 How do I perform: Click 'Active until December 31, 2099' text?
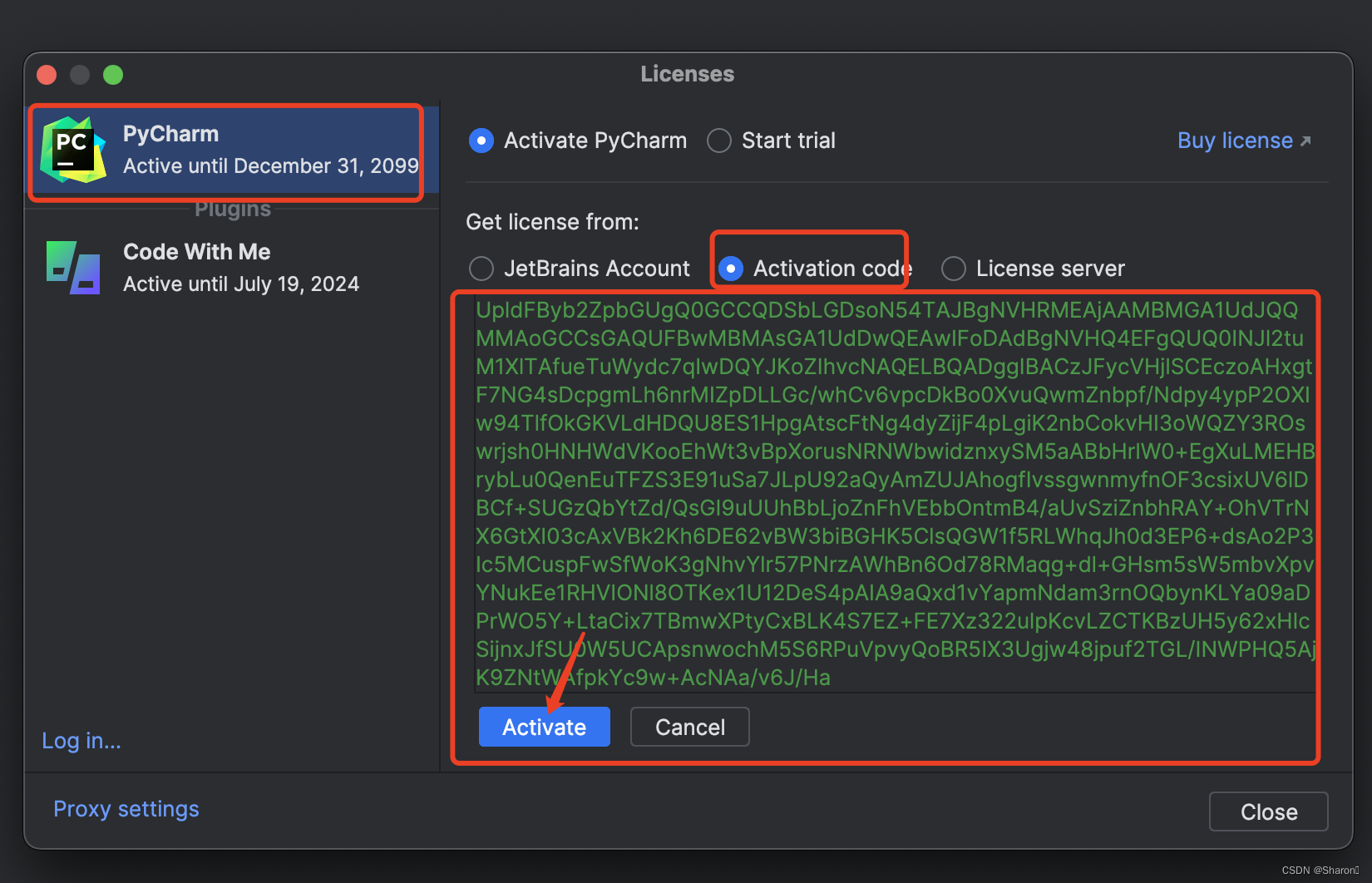[x=271, y=166]
